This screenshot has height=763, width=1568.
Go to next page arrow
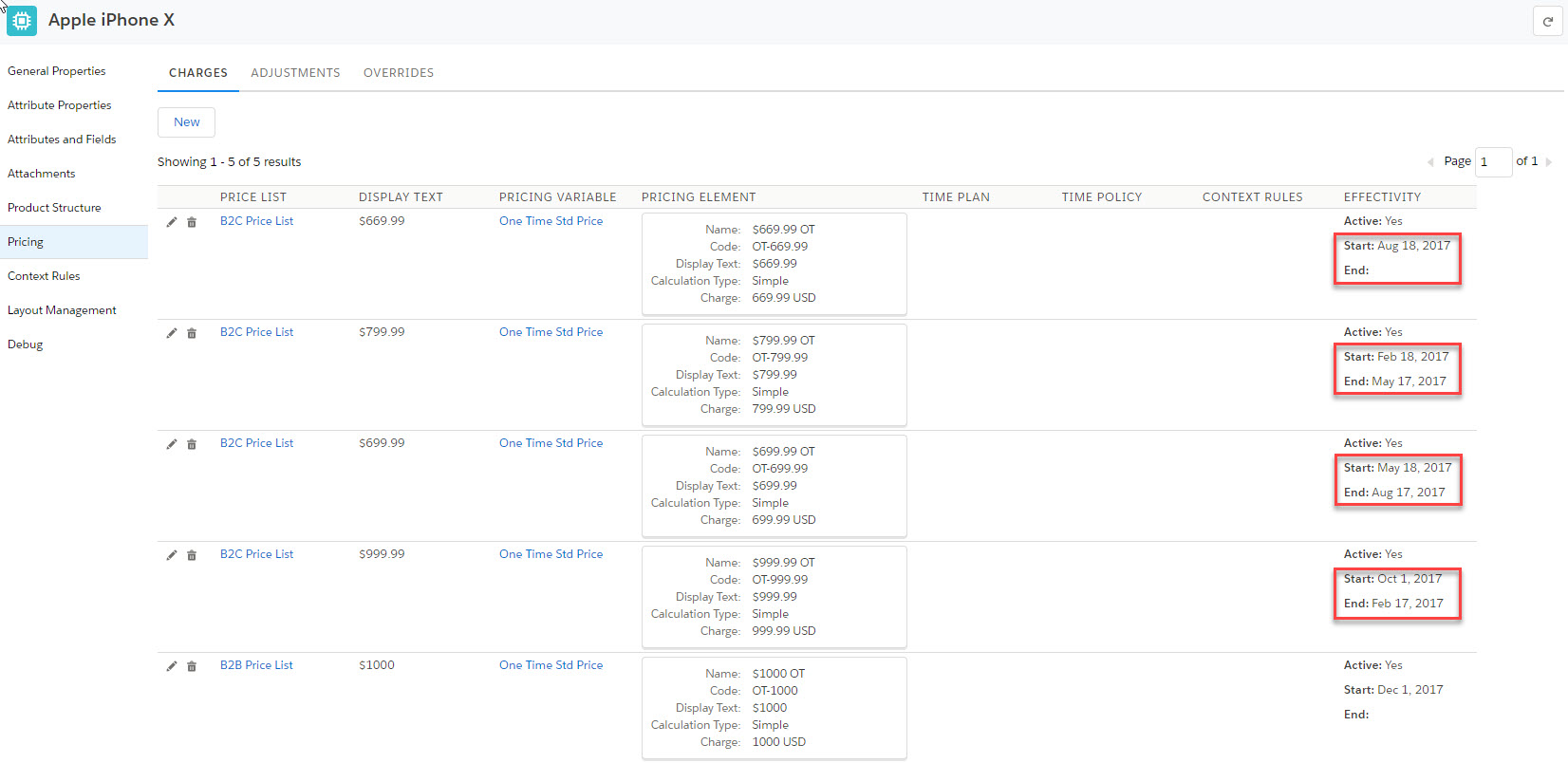pos(1549,162)
